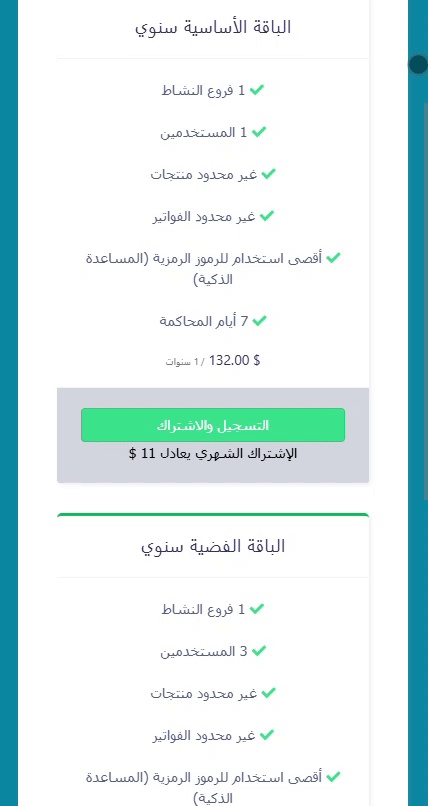Click checkmark beside غير محدود الفواتير in silver plan
Image resolution: width=428 pixels, height=806 pixels.
tap(267, 736)
